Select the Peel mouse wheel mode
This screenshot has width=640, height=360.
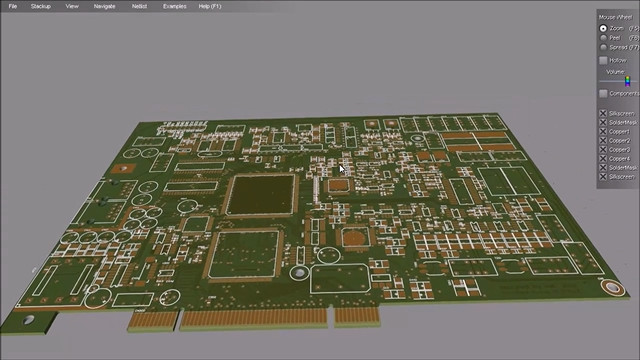(x=603, y=38)
